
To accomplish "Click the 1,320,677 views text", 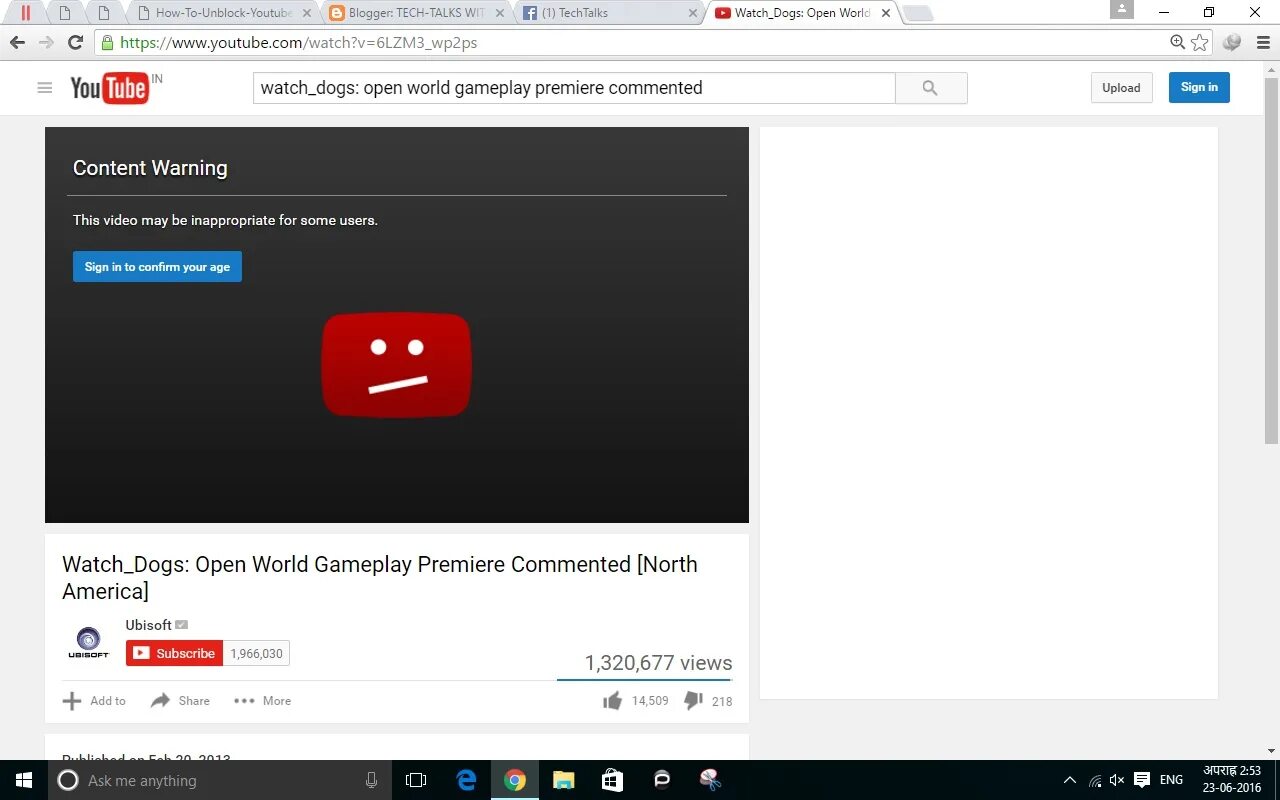I will click(x=658, y=663).
